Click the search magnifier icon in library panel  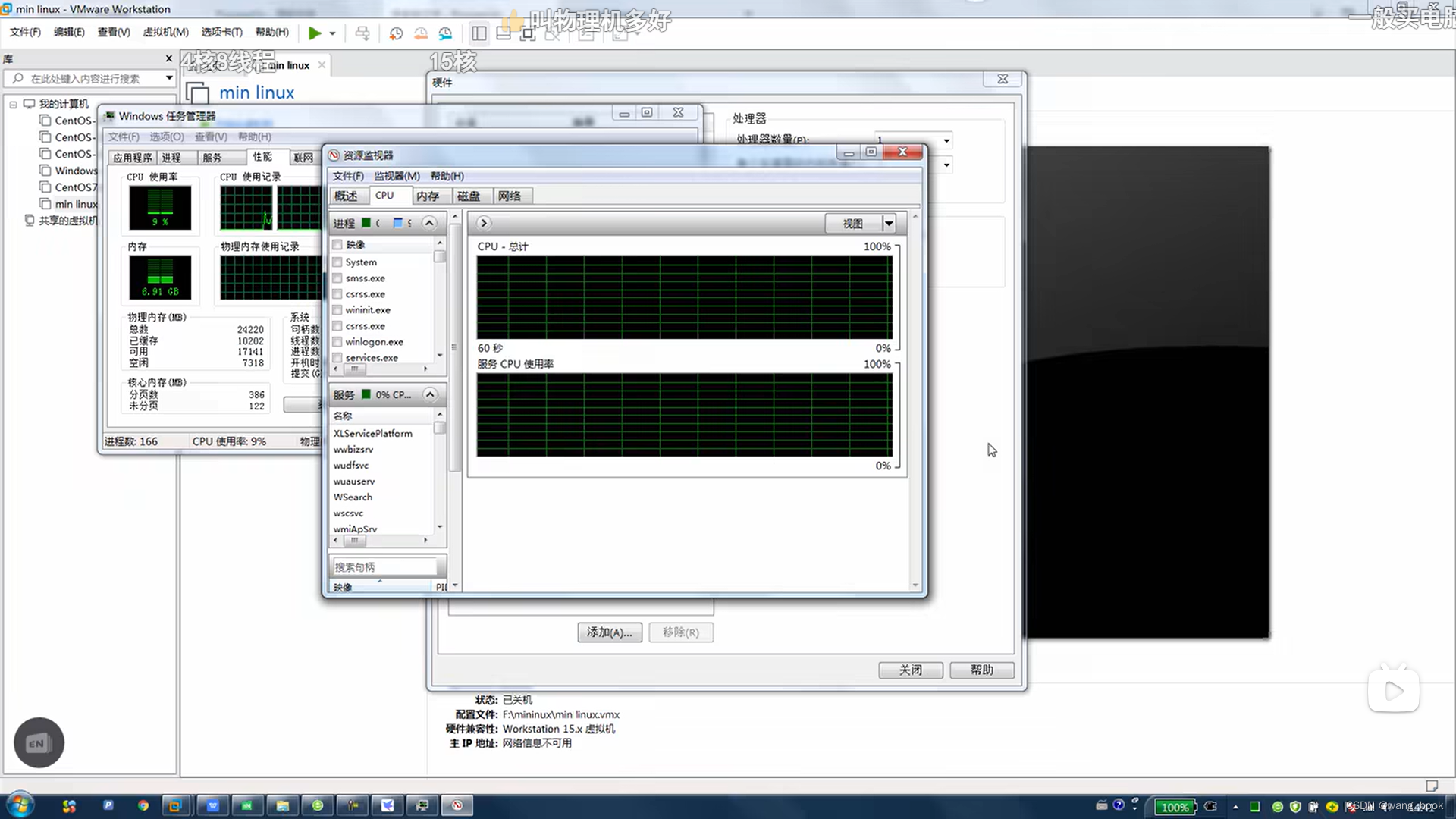tap(18, 78)
